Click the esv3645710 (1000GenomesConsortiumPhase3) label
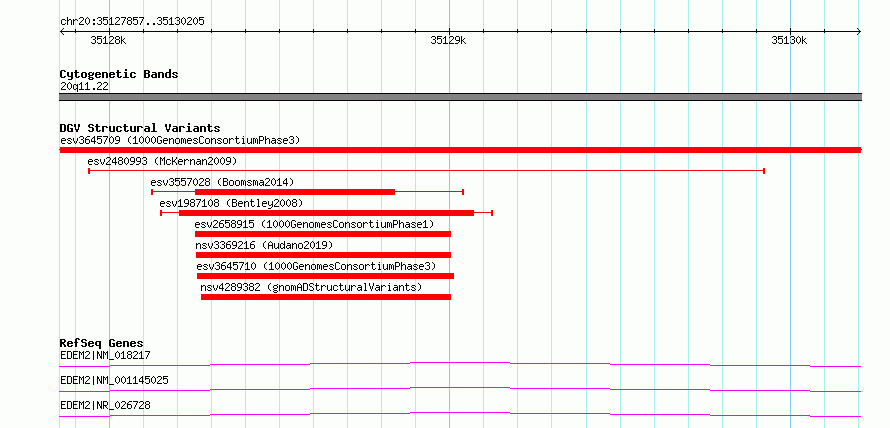Image resolution: width=890 pixels, height=428 pixels. 317,266
